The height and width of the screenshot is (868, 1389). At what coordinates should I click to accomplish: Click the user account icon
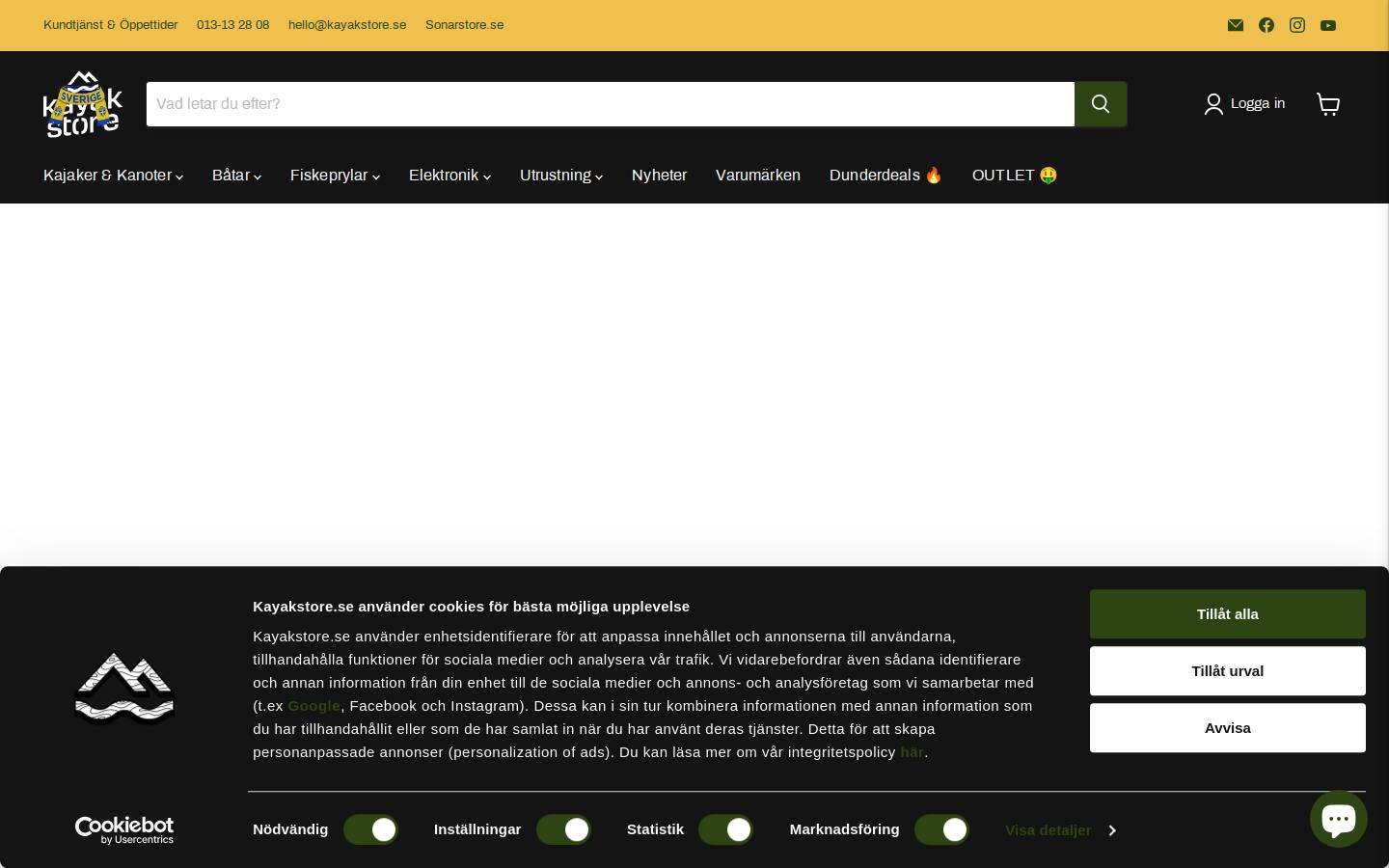[x=1213, y=104]
